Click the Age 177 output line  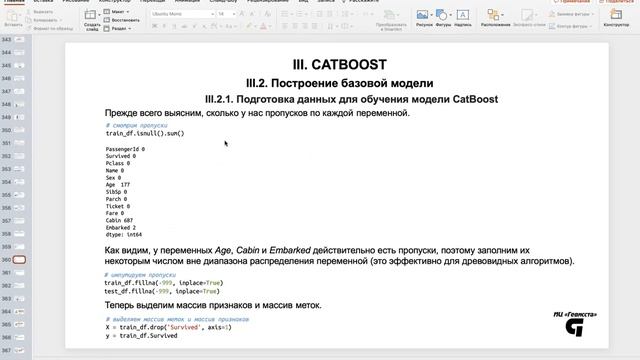coord(118,185)
